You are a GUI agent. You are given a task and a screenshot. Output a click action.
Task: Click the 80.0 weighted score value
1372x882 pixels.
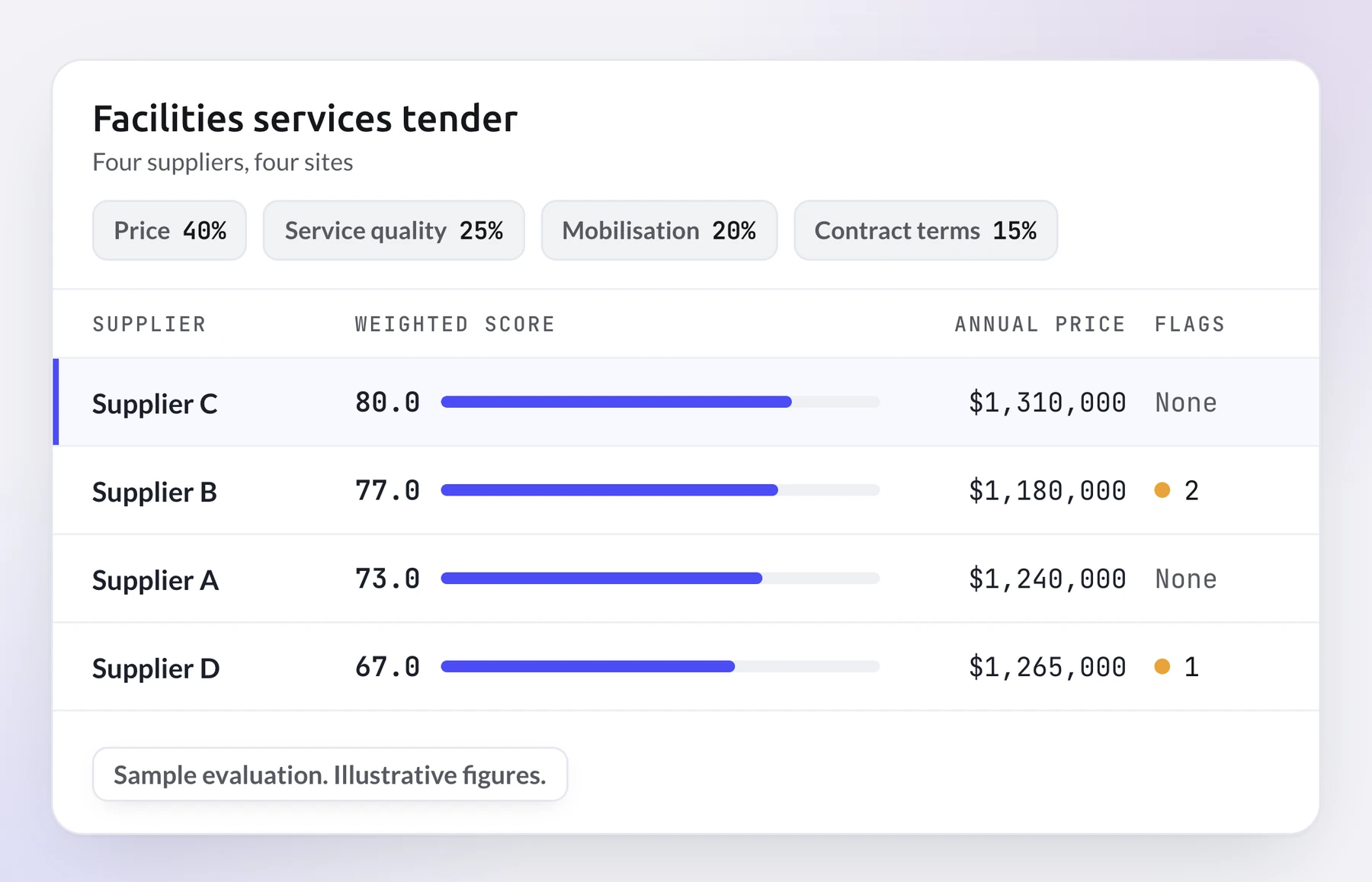coord(387,402)
